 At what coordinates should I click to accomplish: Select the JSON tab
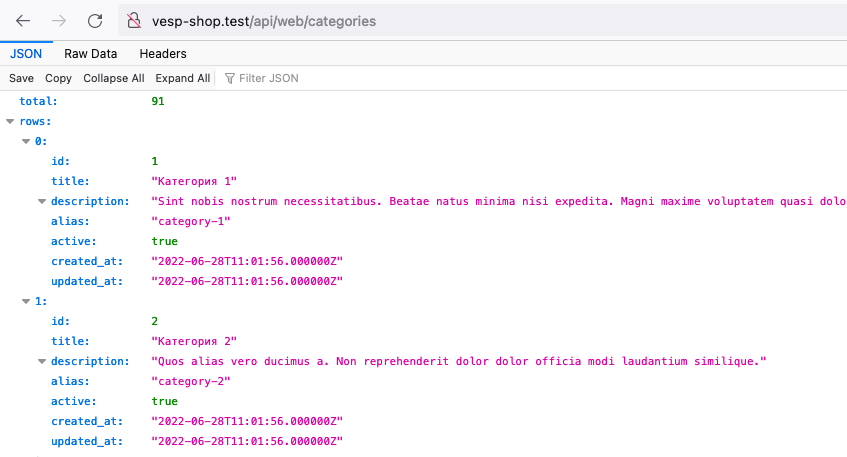26,54
